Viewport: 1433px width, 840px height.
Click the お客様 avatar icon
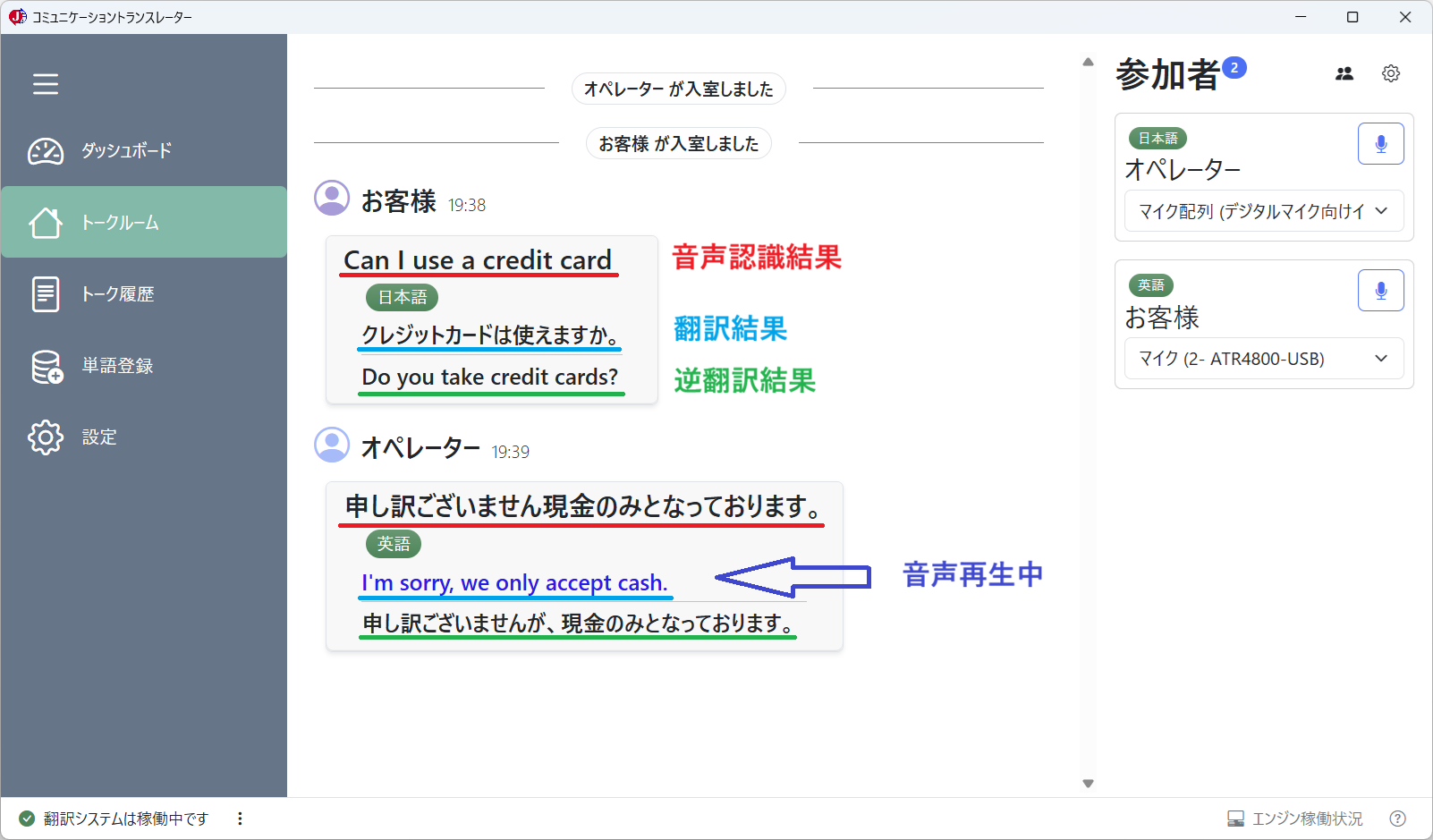click(x=331, y=198)
